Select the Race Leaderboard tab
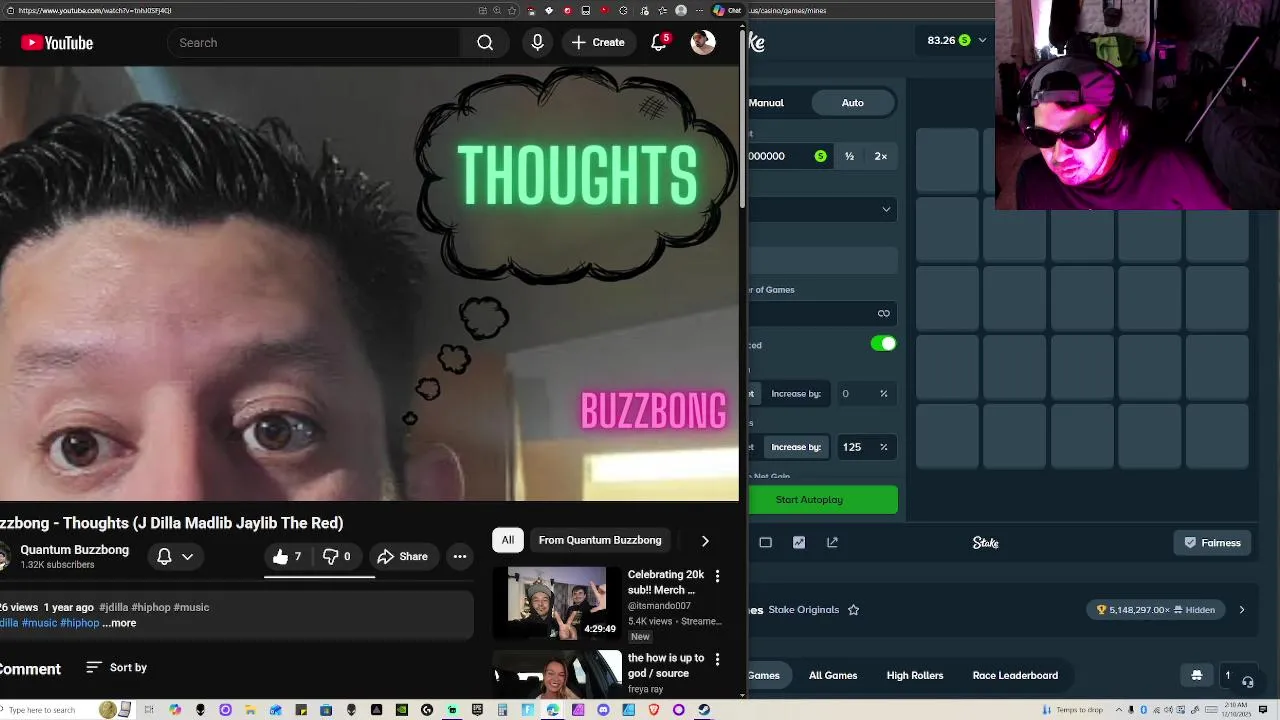1280x720 pixels. [x=1015, y=675]
